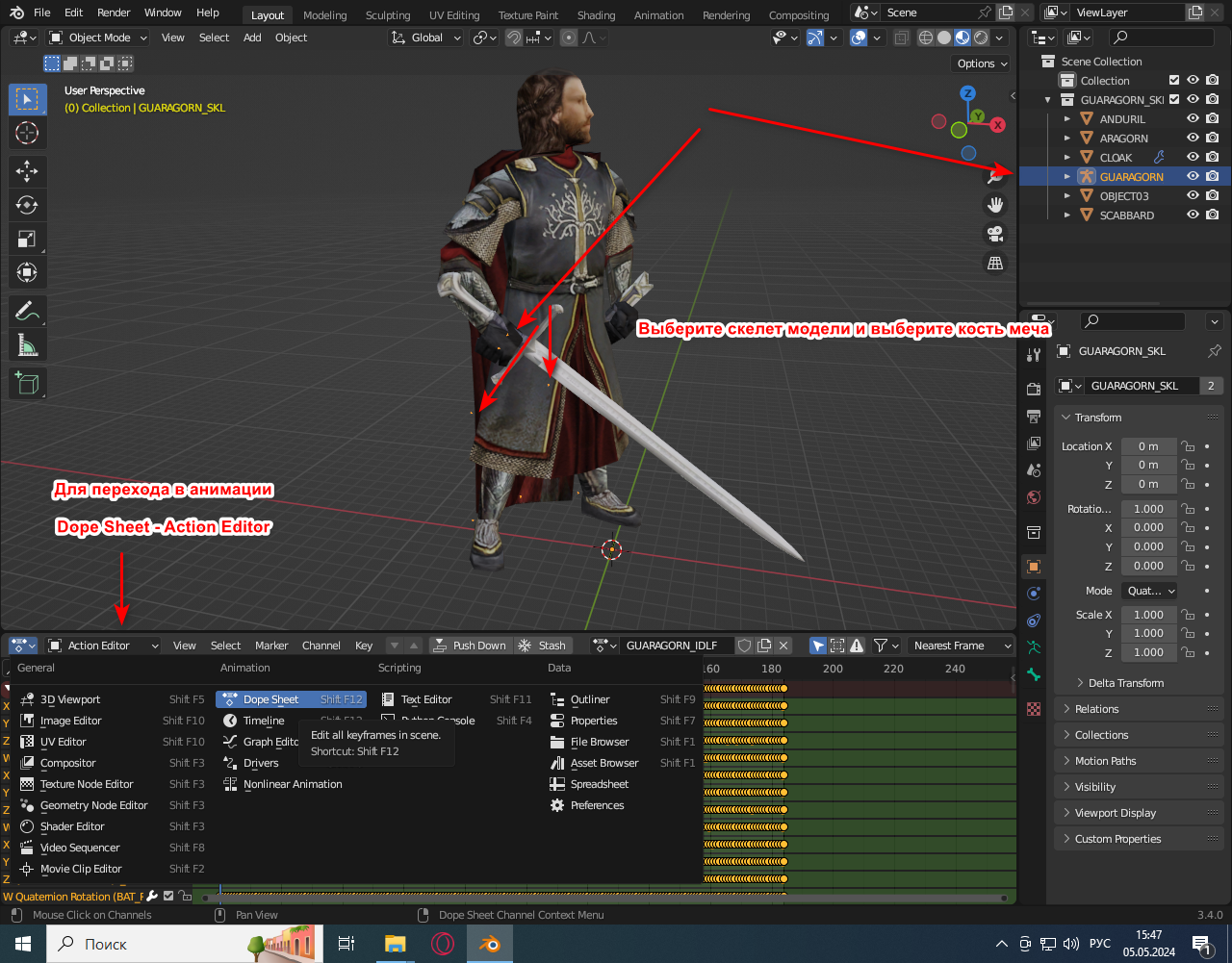
Task: Expand the Motion Paths panel
Action: [1105, 761]
